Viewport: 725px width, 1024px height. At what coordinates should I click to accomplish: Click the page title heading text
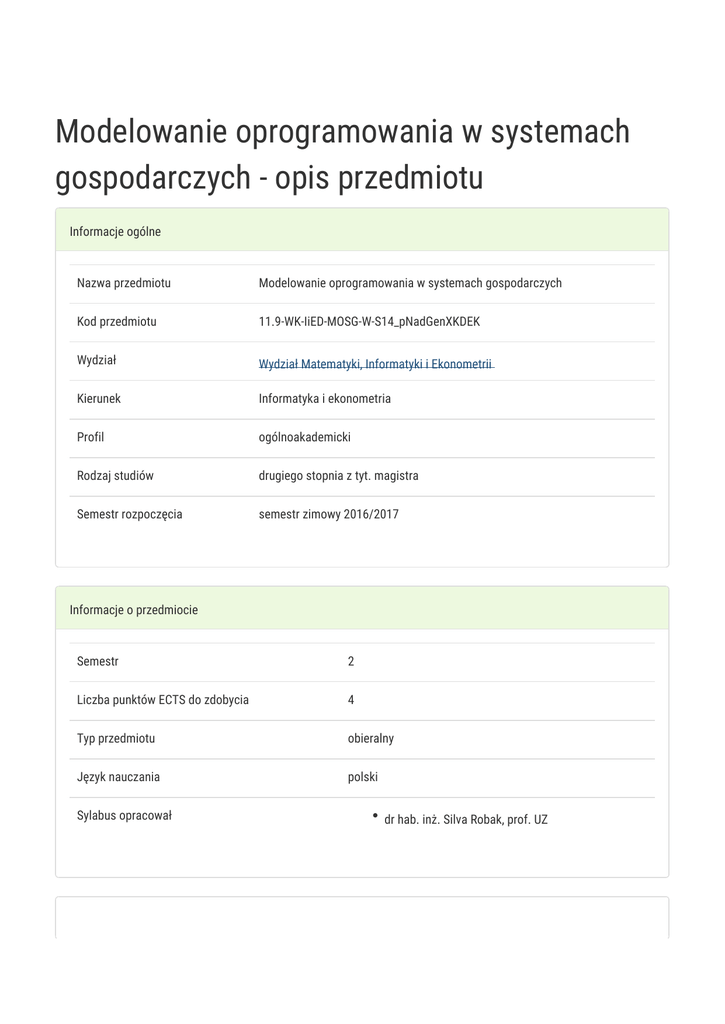(x=342, y=154)
